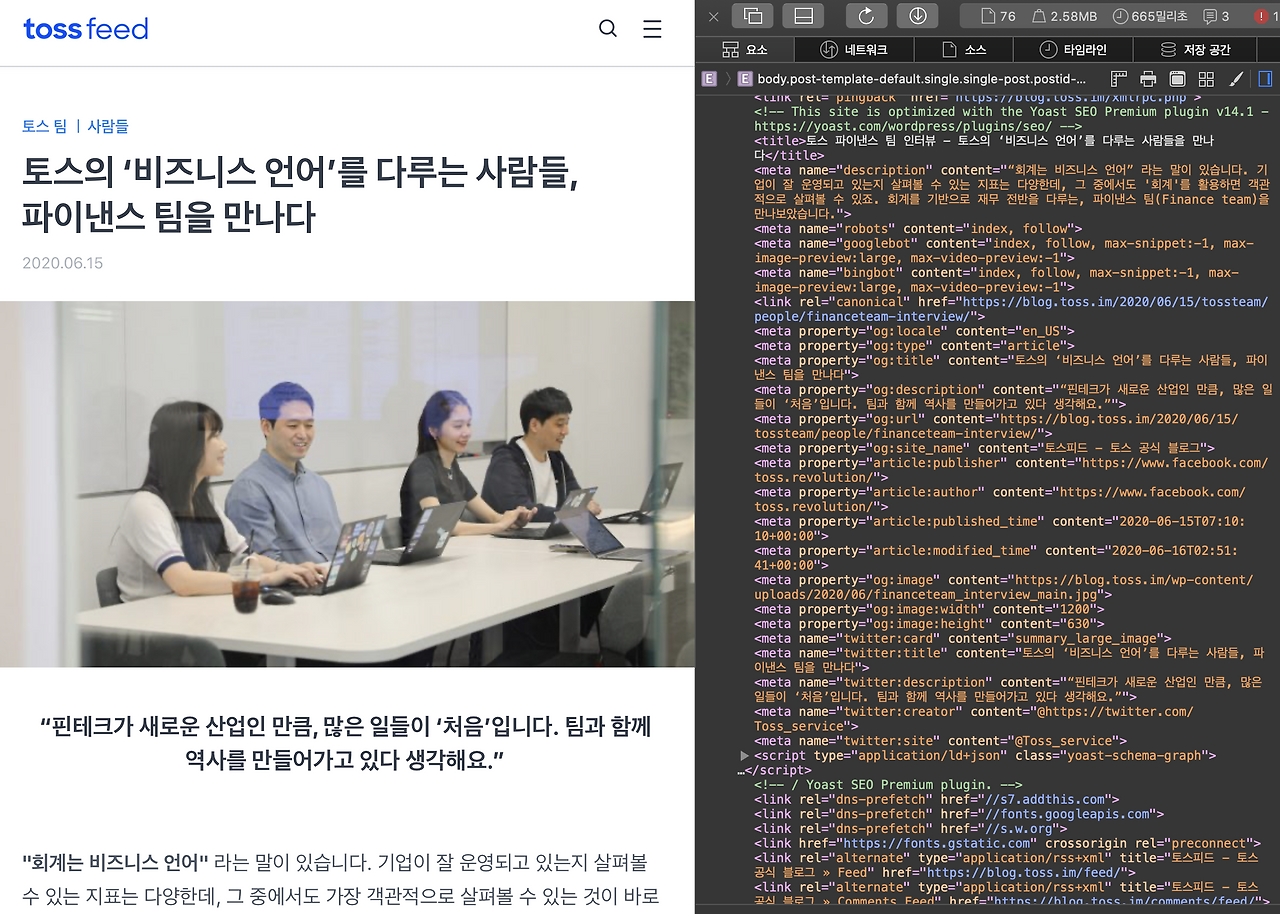Image resolution: width=1280 pixels, height=914 pixels.
Task: Click the download page resources icon
Action: pos(918,15)
